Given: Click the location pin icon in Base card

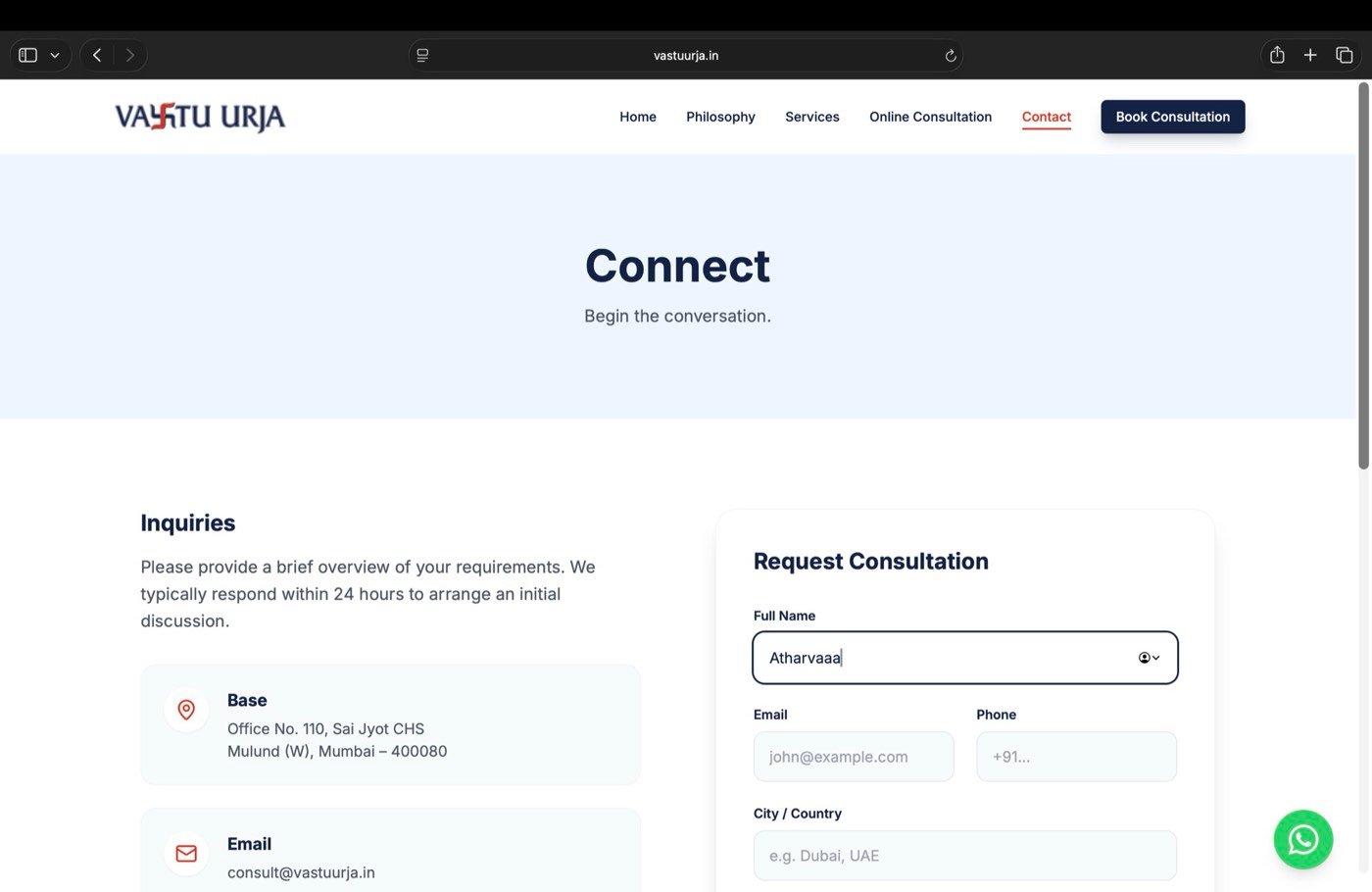Looking at the screenshot, I should 186,709.
